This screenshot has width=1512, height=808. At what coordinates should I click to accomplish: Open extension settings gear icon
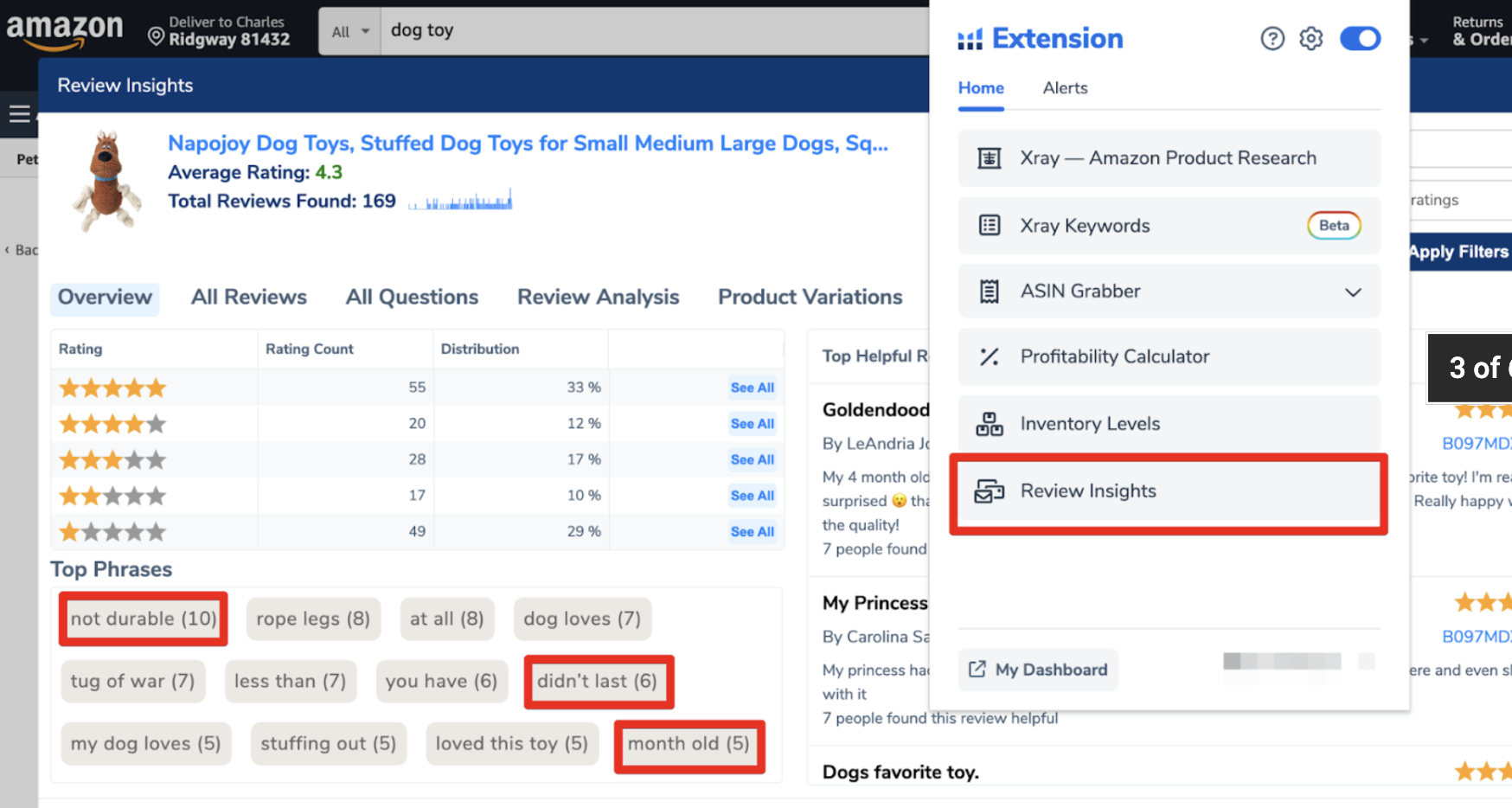(x=1310, y=38)
